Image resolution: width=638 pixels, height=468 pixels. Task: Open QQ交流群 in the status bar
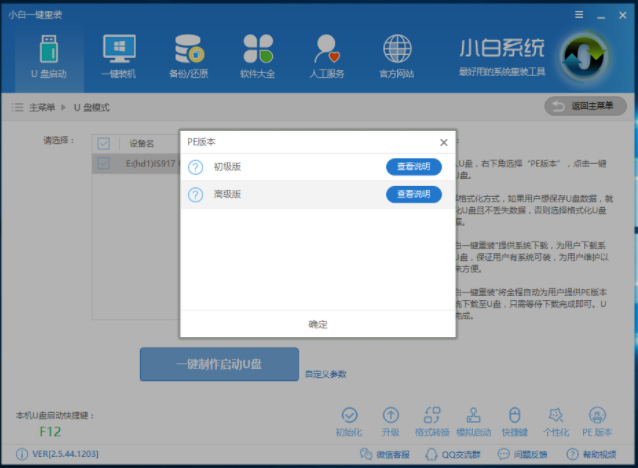tap(452, 454)
